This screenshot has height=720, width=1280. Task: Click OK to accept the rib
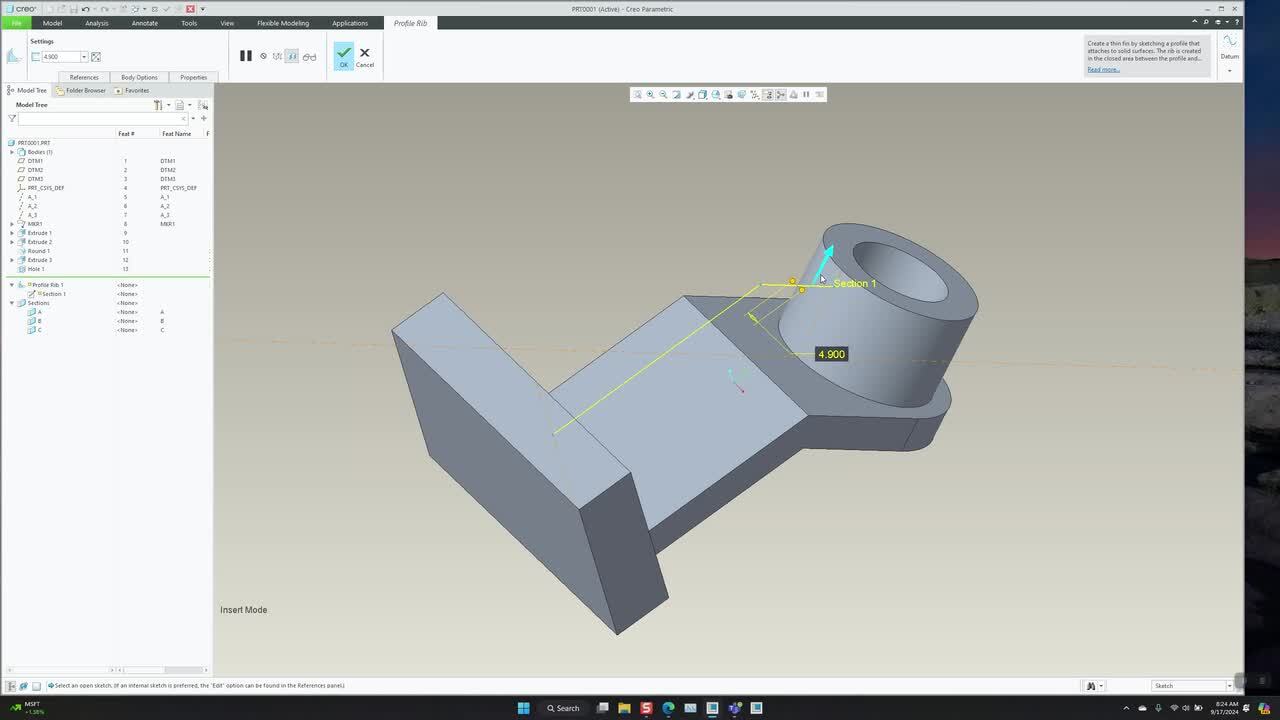343,56
